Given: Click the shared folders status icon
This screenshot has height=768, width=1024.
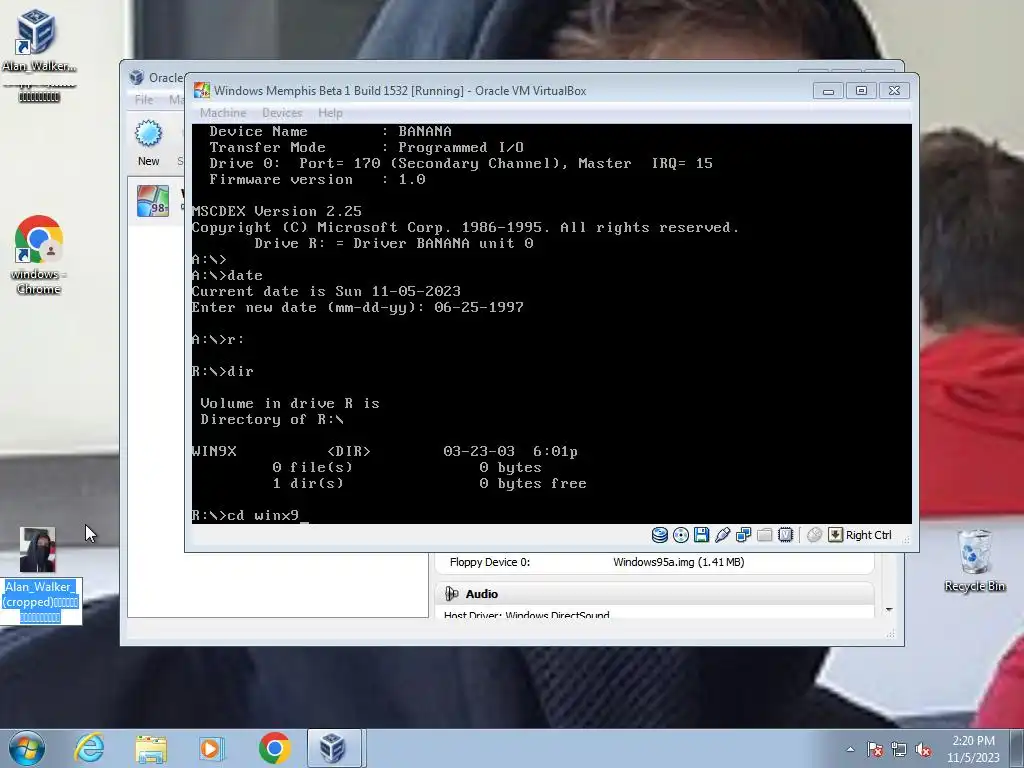Looking at the screenshot, I should coord(764,535).
